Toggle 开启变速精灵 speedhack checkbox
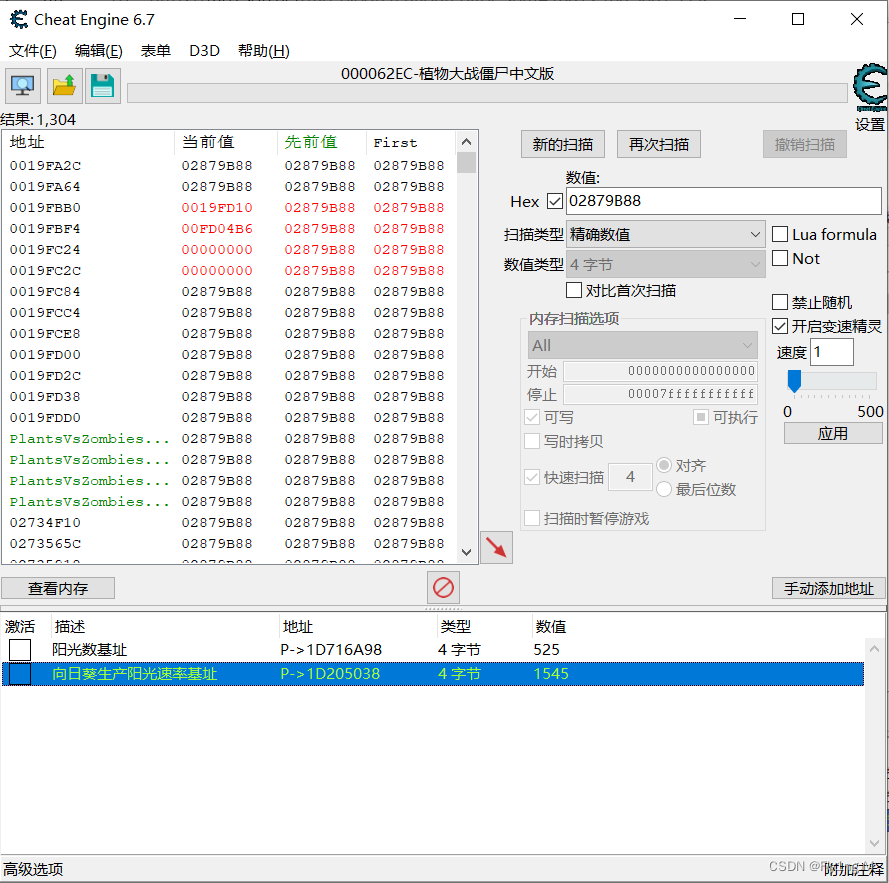 [780, 326]
